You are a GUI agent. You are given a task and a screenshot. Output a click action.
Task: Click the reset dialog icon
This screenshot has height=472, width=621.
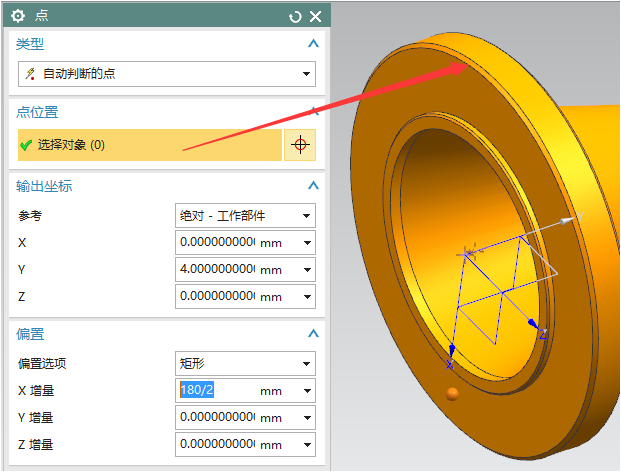coord(295,16)
